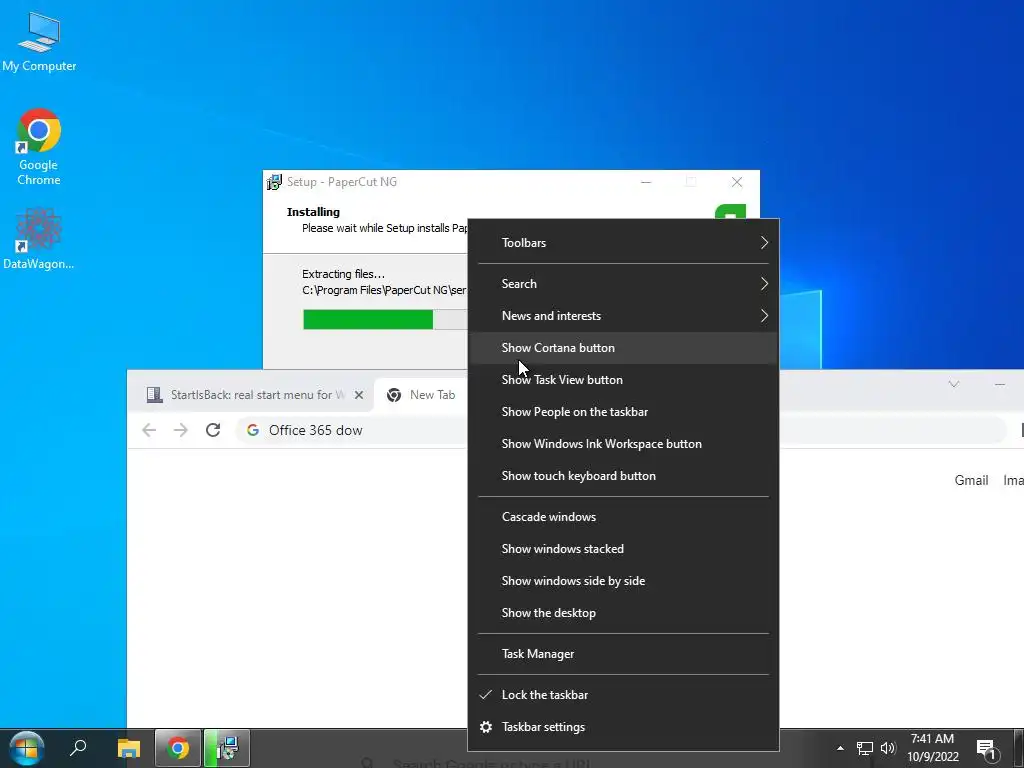This screenshot has width=1024, height=768.
Task: Go back in Chrome
Action: tap(149, 430)
